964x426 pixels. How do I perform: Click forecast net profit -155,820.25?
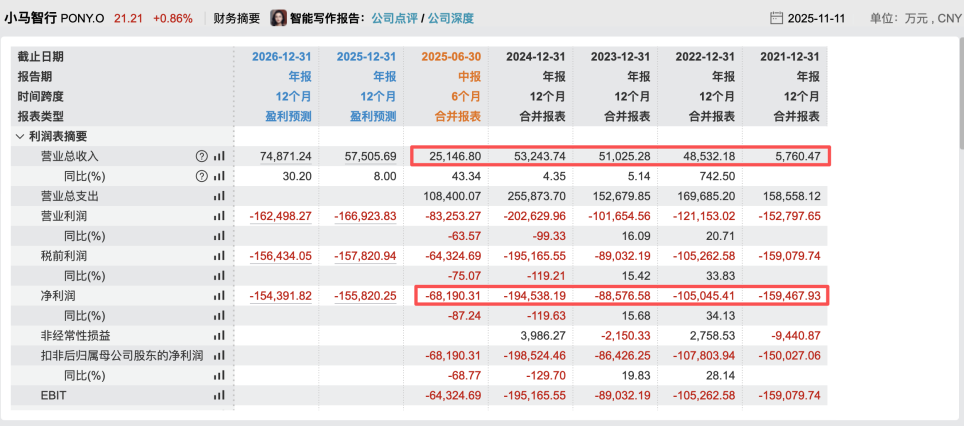tap(366, 296)
